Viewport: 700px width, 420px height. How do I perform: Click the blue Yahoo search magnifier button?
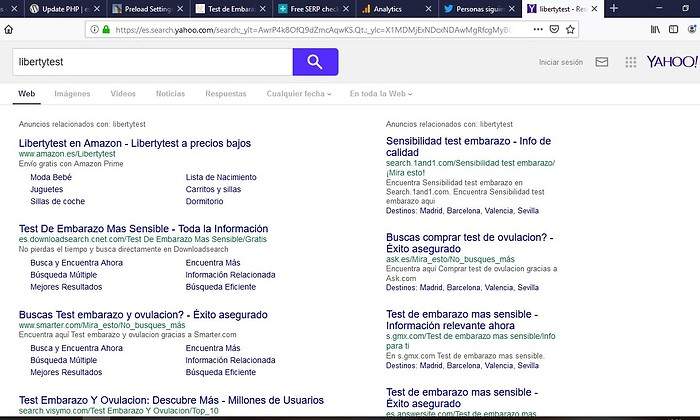pos(315,62)
